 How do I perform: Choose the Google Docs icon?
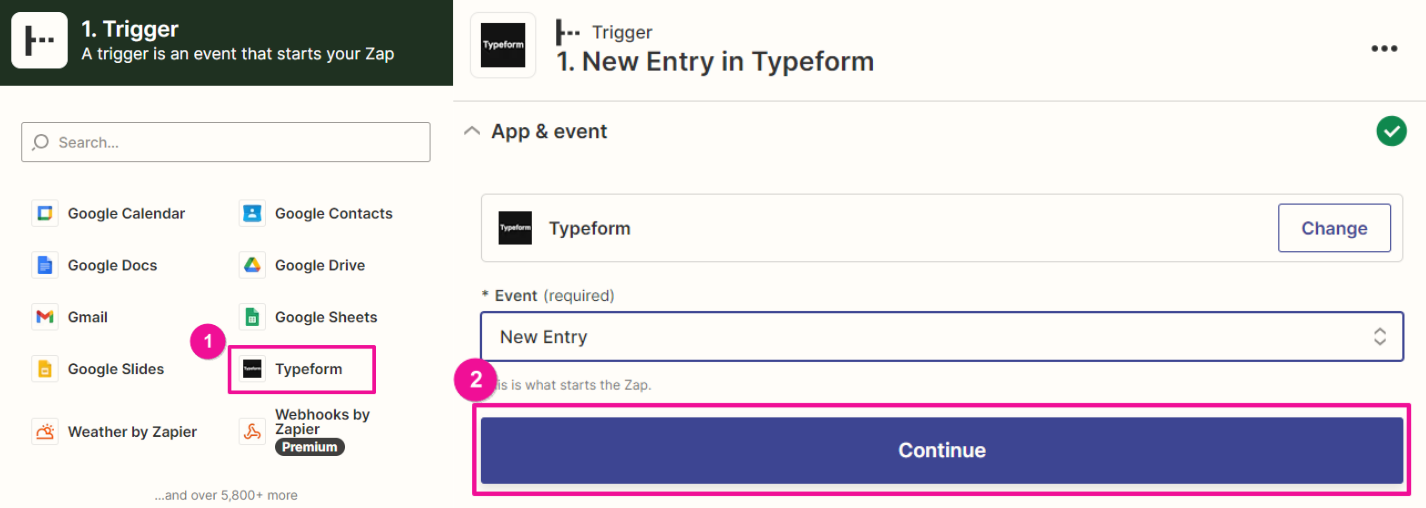click(x=44, y=265)
